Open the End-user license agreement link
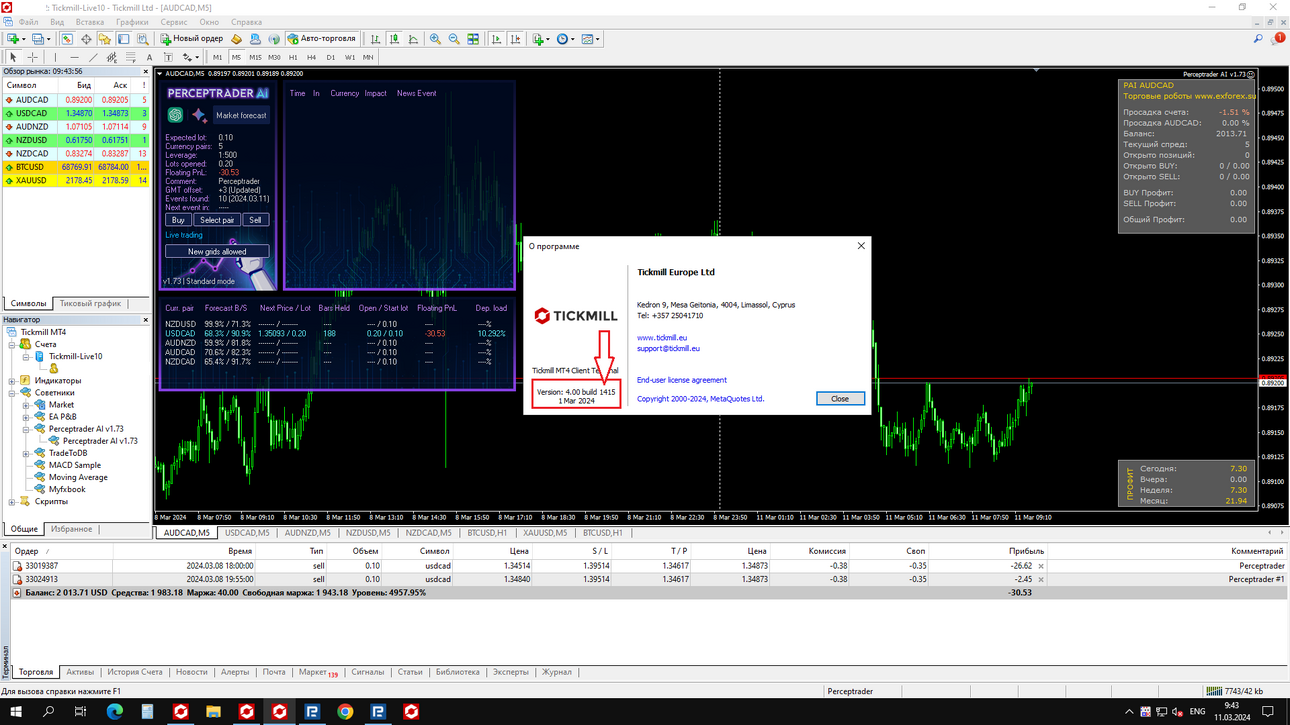 (x=682, y=380)
